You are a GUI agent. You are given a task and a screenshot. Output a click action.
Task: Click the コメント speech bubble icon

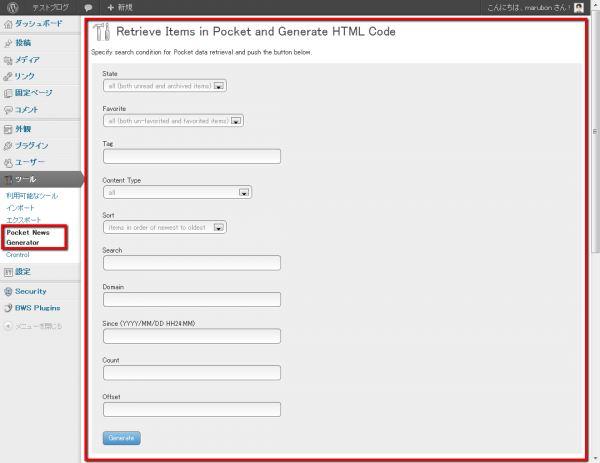tap(8, 110)
